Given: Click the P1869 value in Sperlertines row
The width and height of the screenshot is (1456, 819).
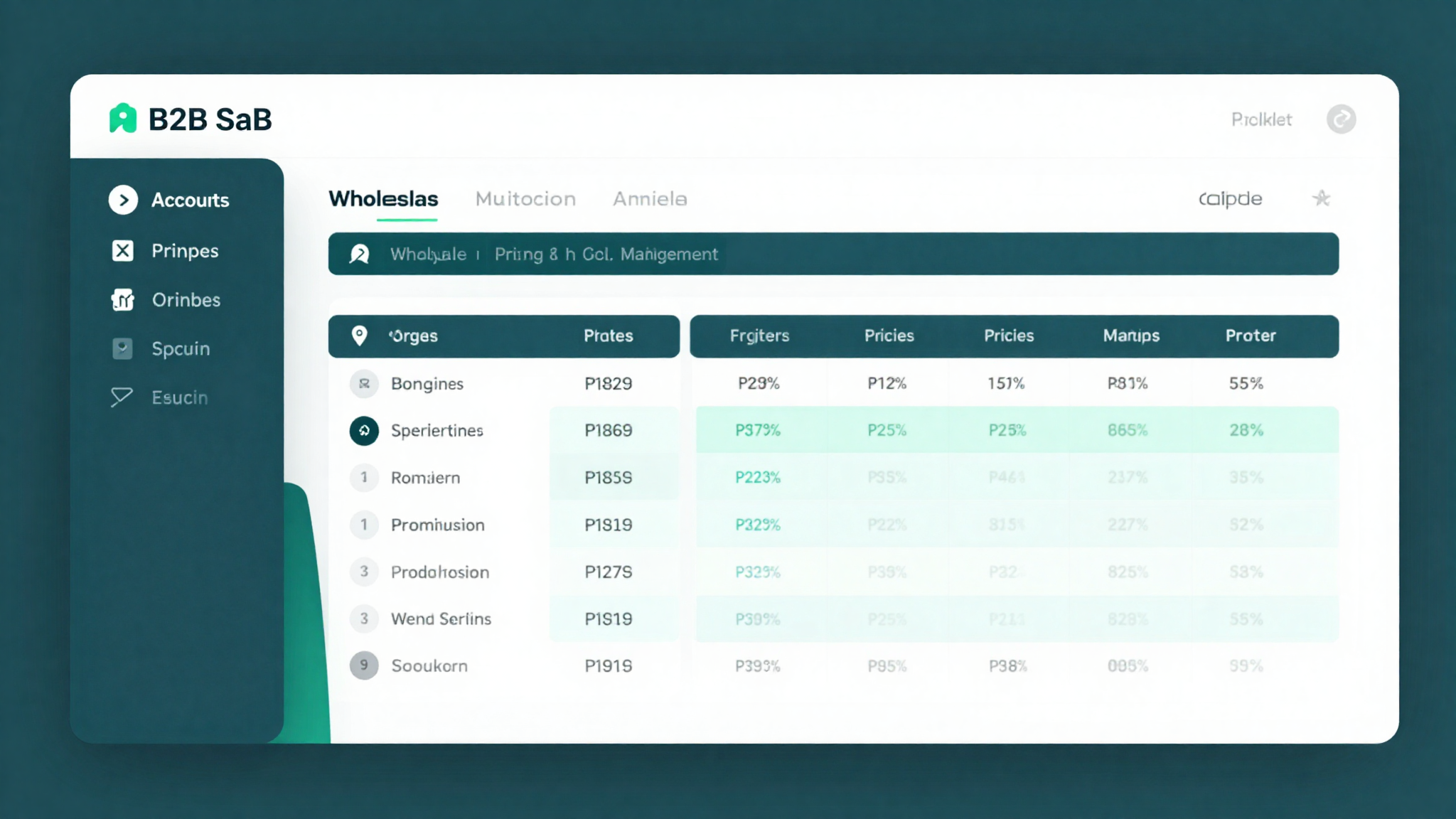Looking at the screenshot, I should coord(608,430).
